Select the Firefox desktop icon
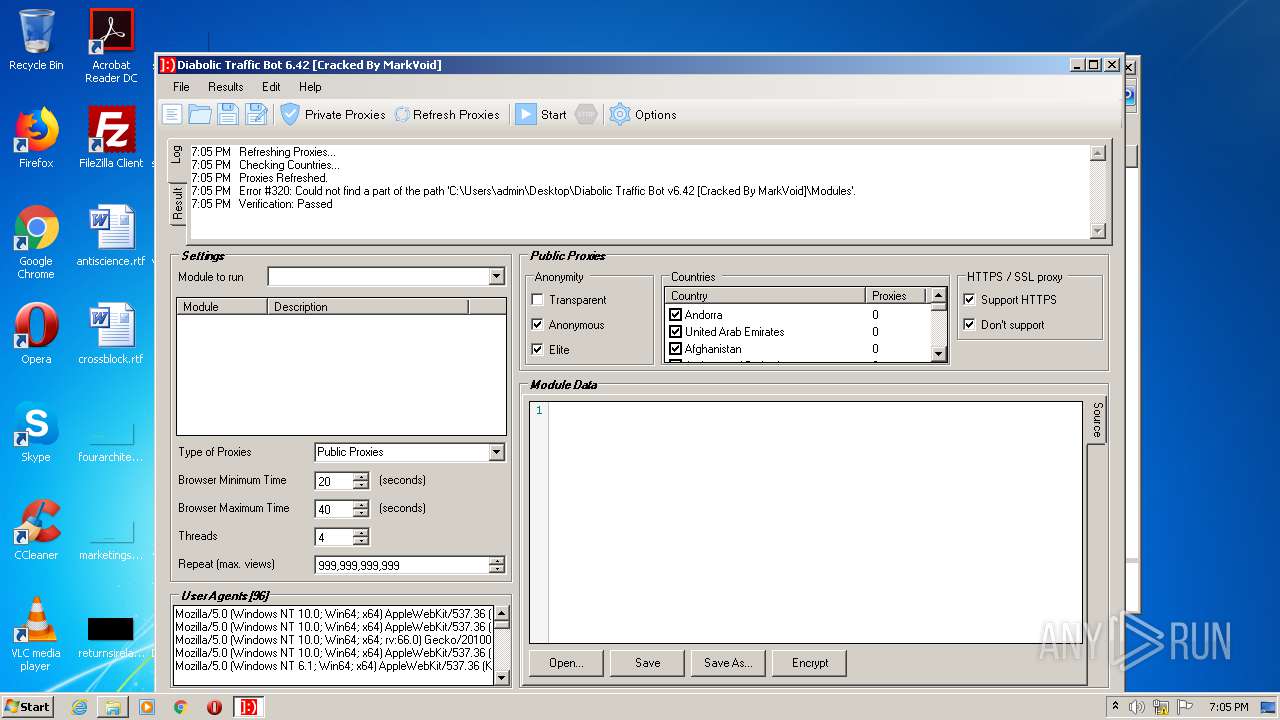This screenshot has height=720, width=1280. pyautogui.click(x=36, y=138)
